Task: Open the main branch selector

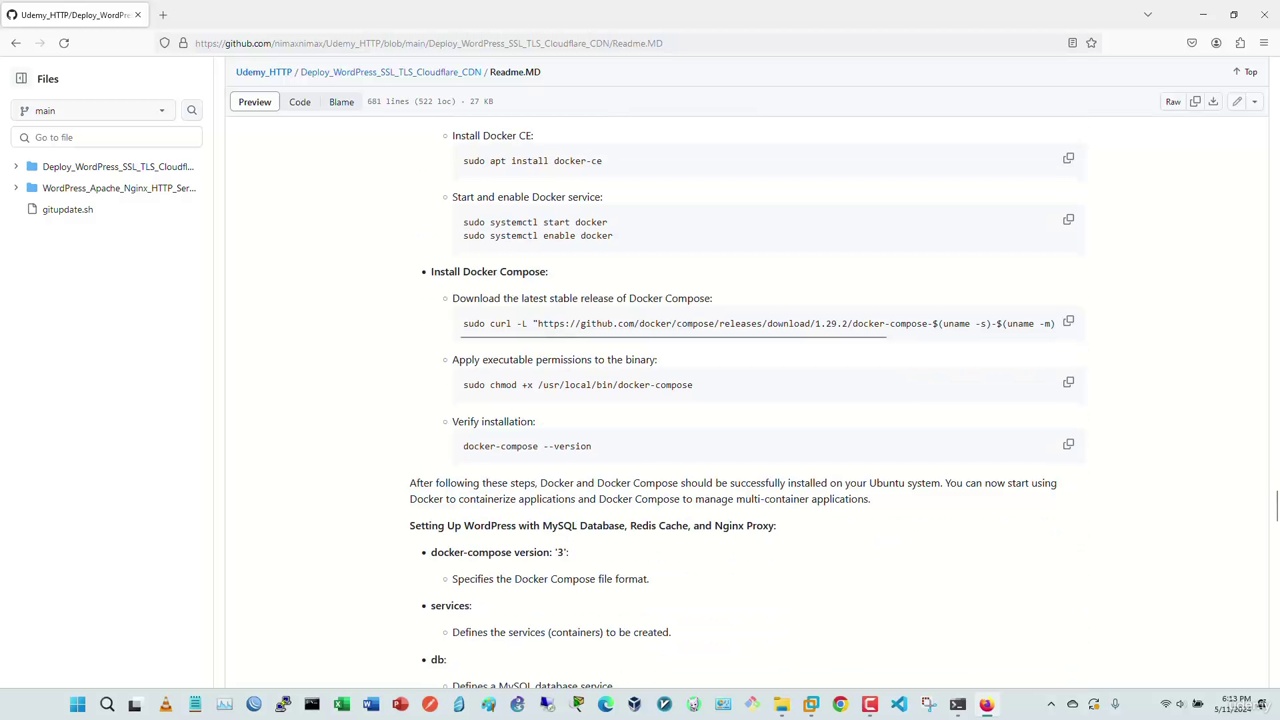Action: (92, 111)
